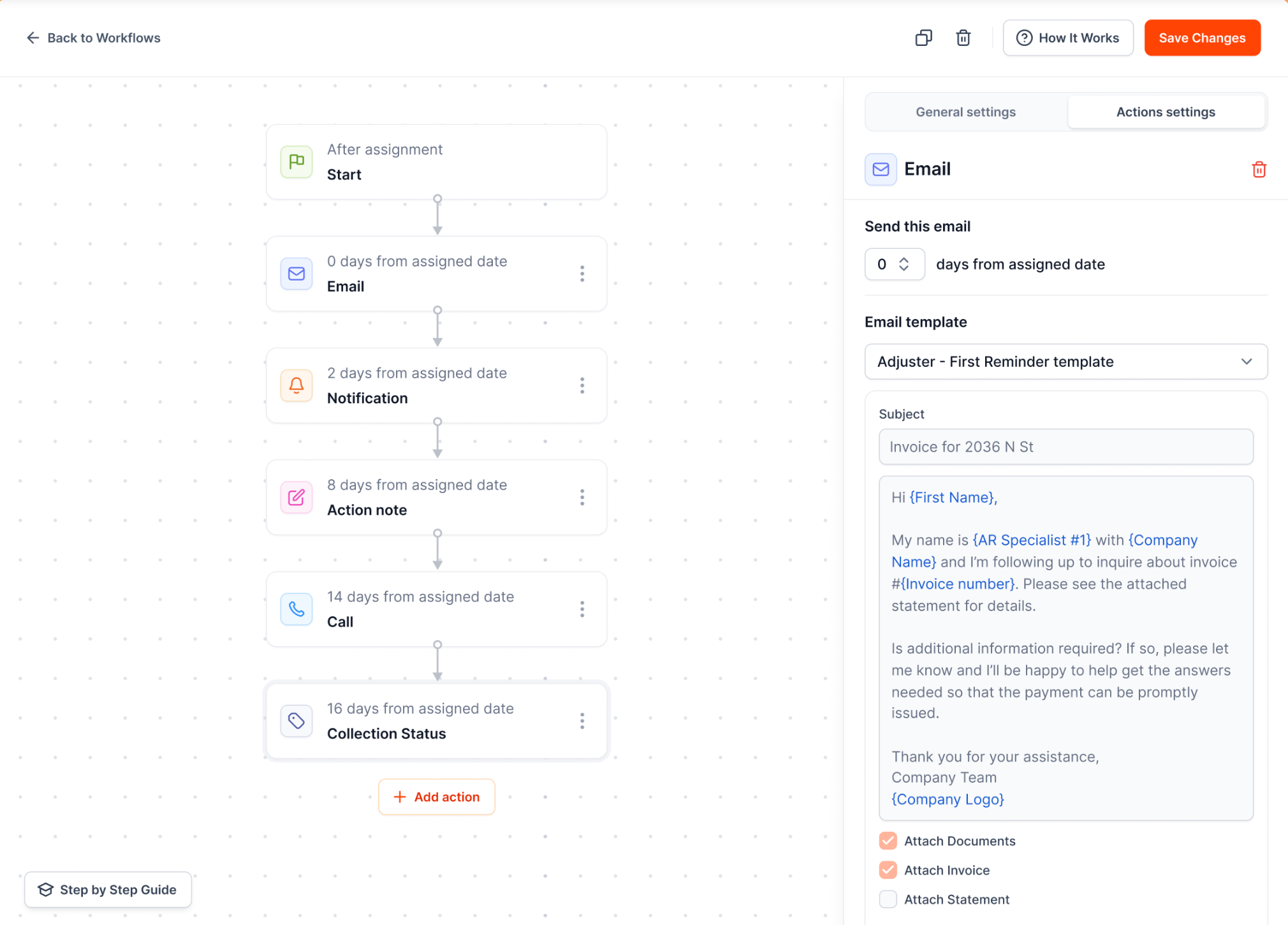Select the Actions settings tab
This screenshot has height=925, width=1288.
pos(1166,112)
